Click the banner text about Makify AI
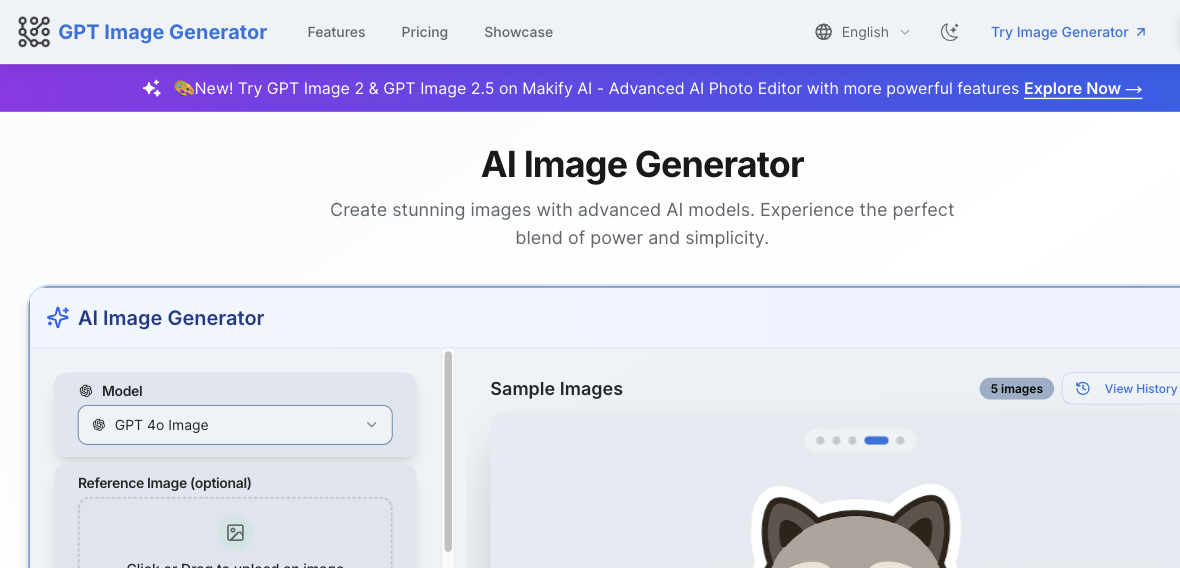This screenshot has width=1180, height=568. [x=597, y=89]
